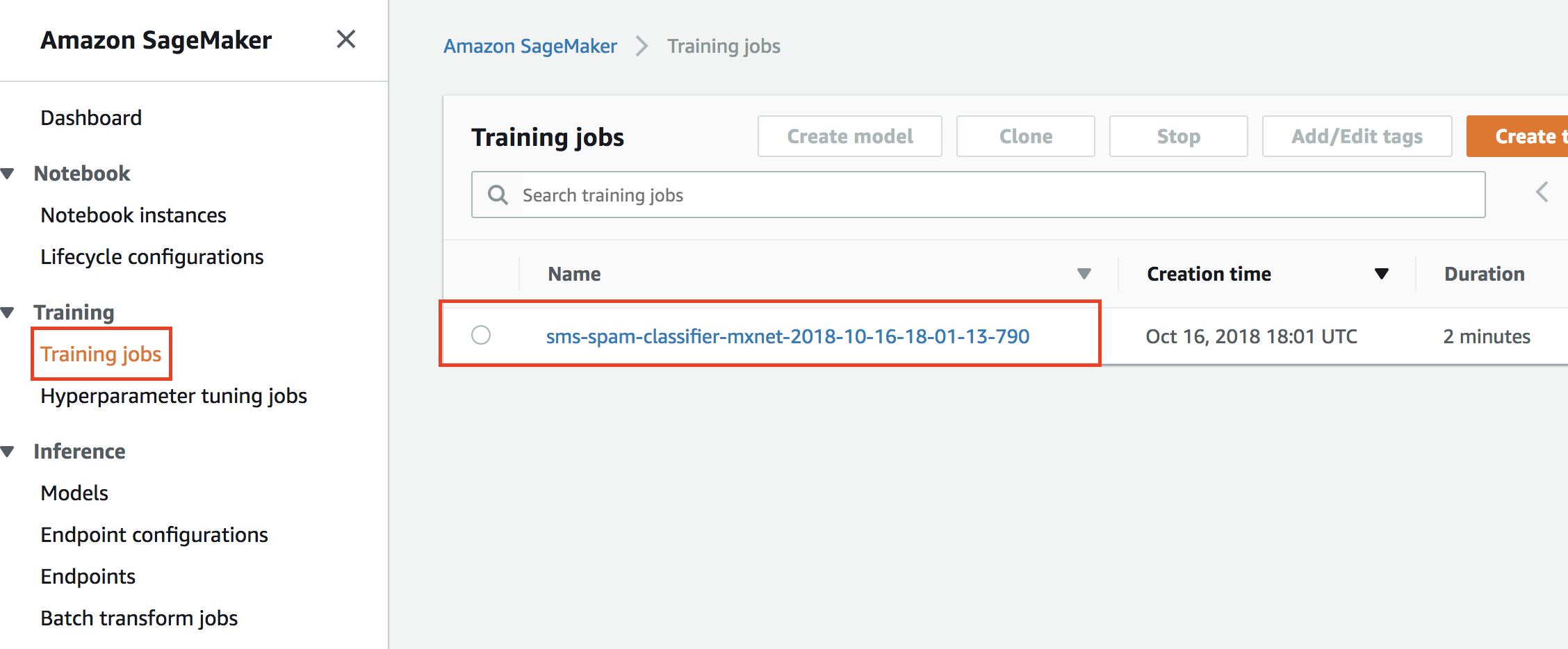Collapse the Inference section
The image size is (1568, 649).
[8, 452]
